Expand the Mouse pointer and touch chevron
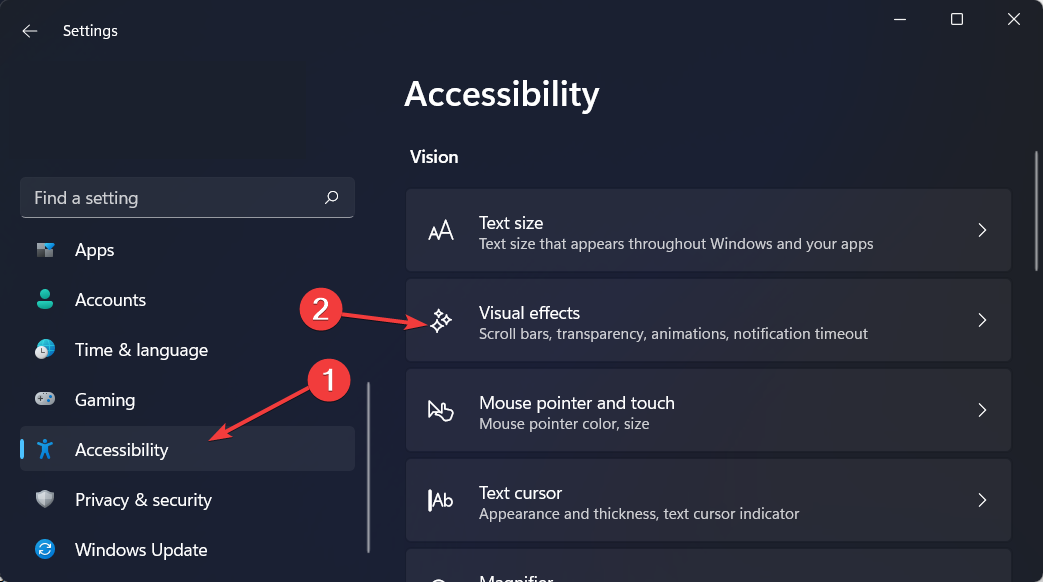1043x582 pixels. [982, 411]
